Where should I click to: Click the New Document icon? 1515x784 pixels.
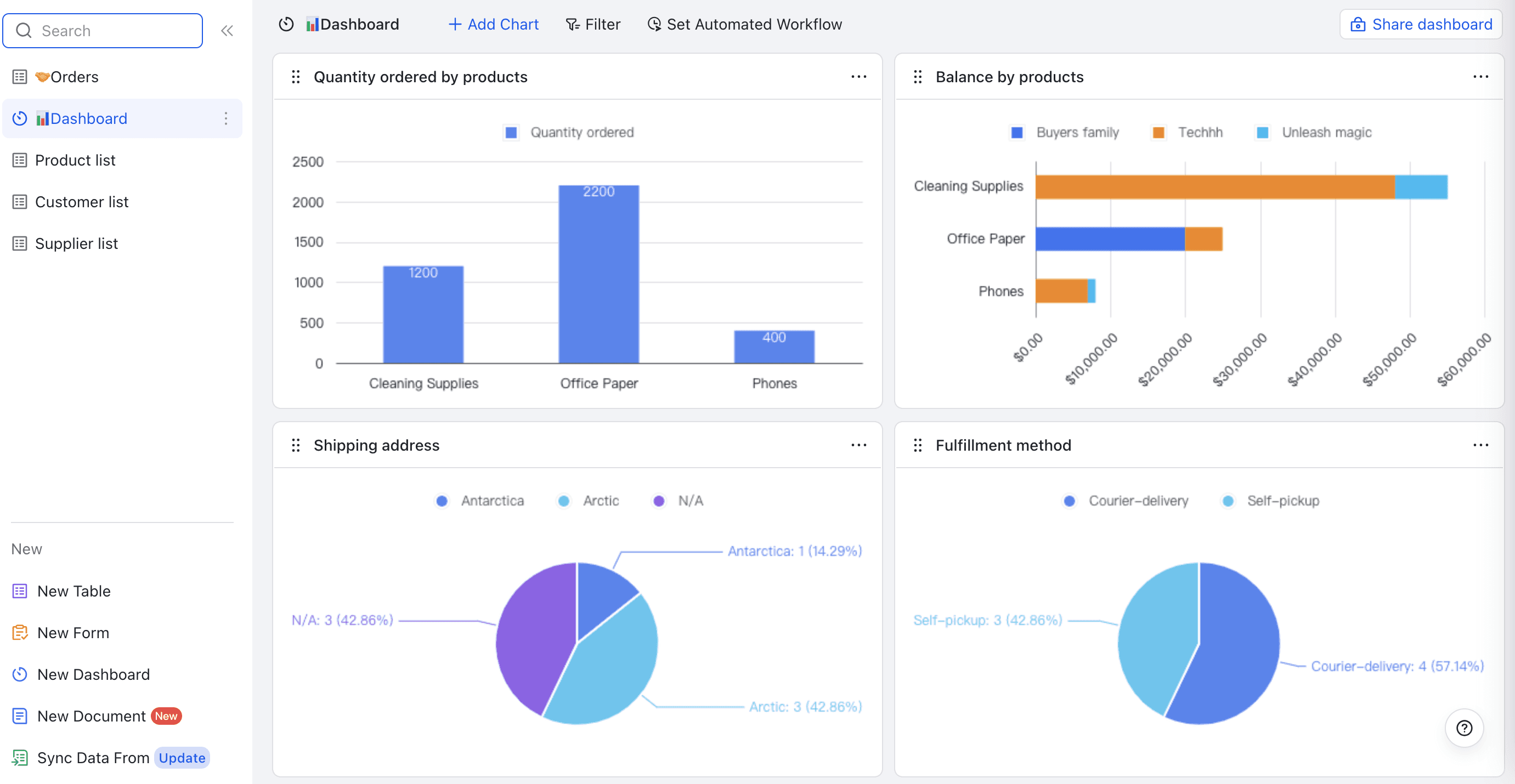pos(20,716)
